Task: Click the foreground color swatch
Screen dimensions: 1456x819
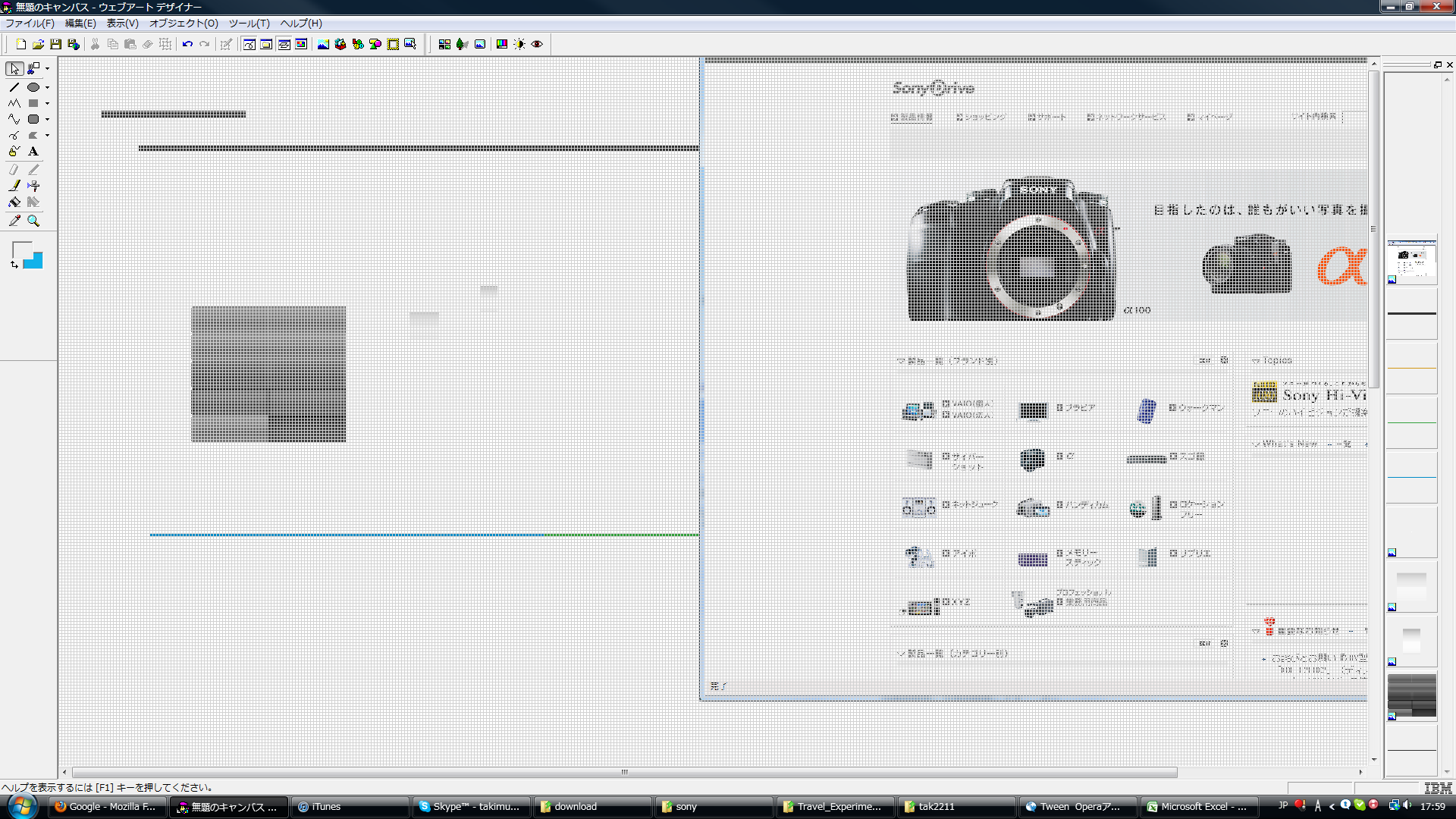Action: [22, 250]
